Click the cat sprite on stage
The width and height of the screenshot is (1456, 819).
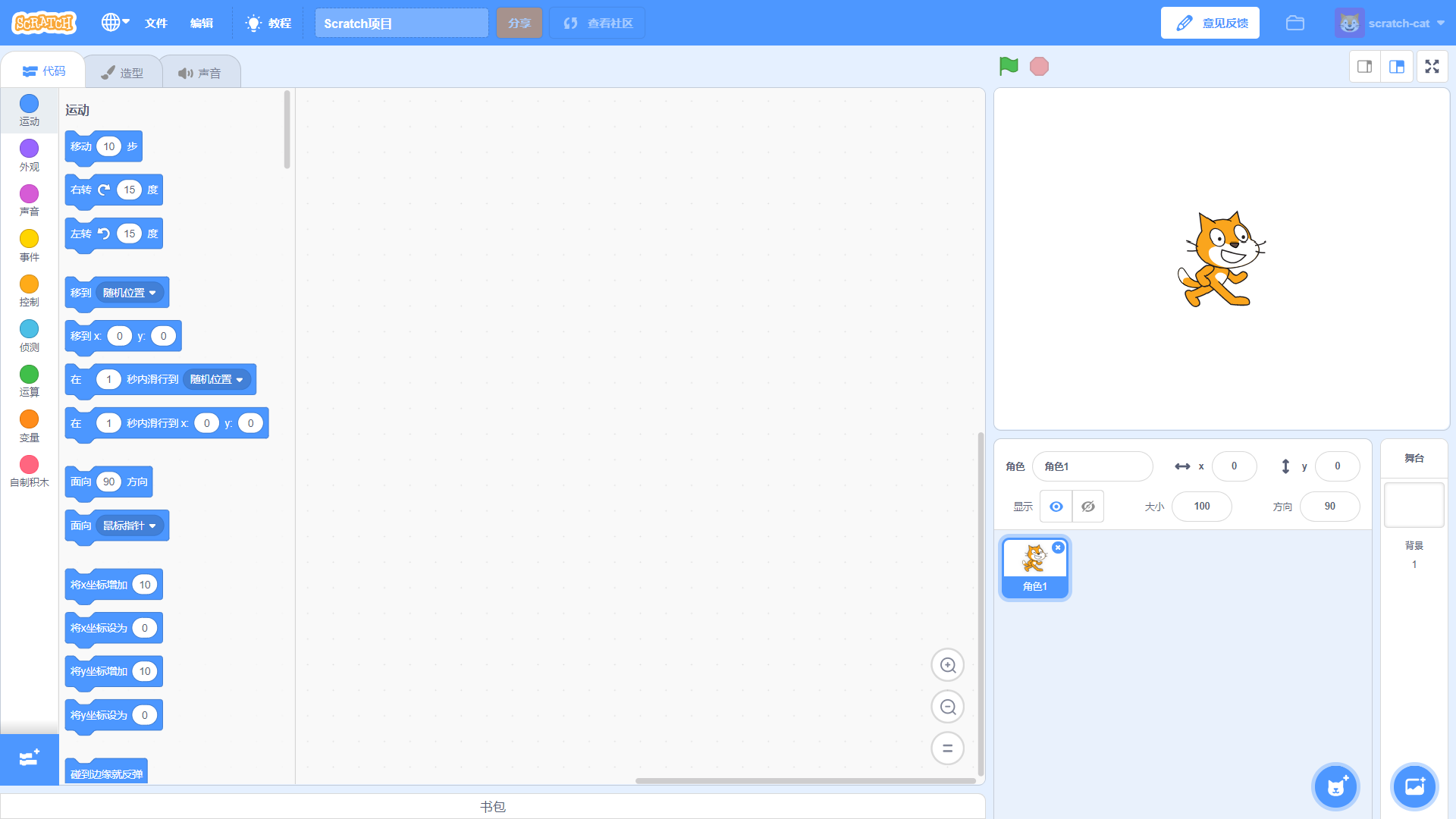pyautogui.click(x=1221, y=259)
